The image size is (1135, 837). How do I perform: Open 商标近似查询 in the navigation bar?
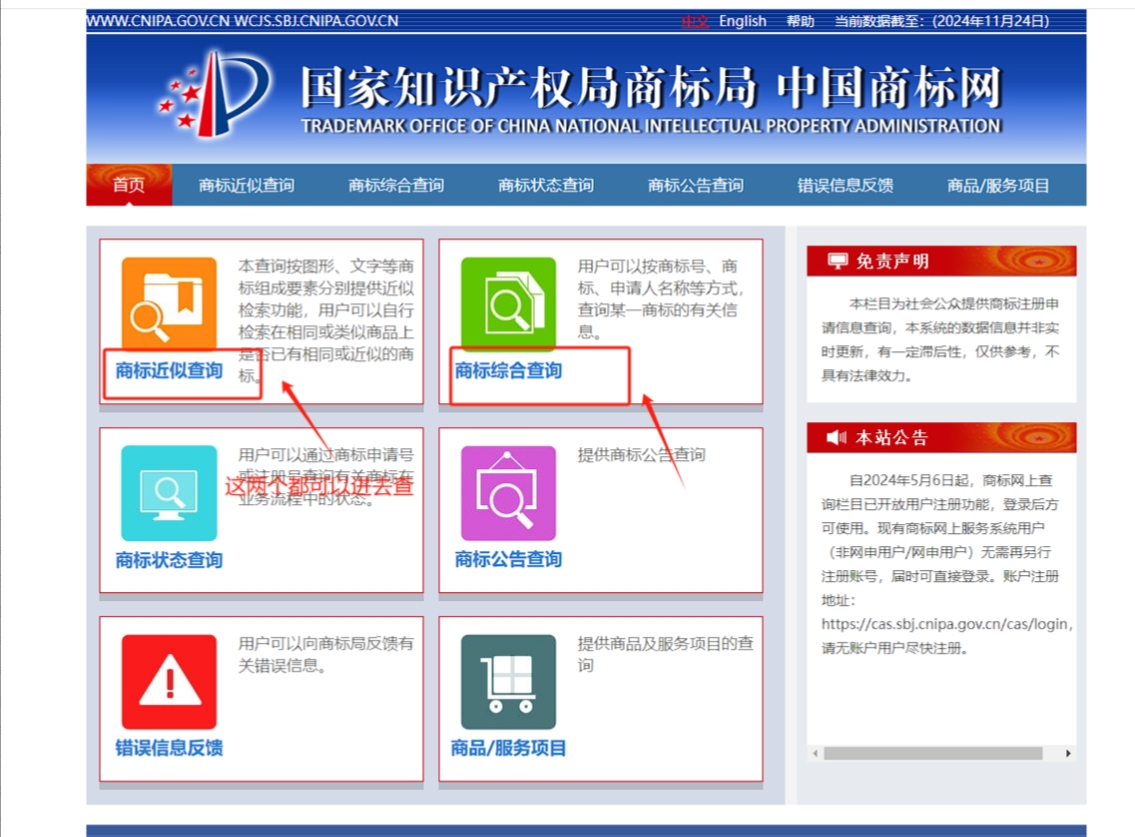246,185
